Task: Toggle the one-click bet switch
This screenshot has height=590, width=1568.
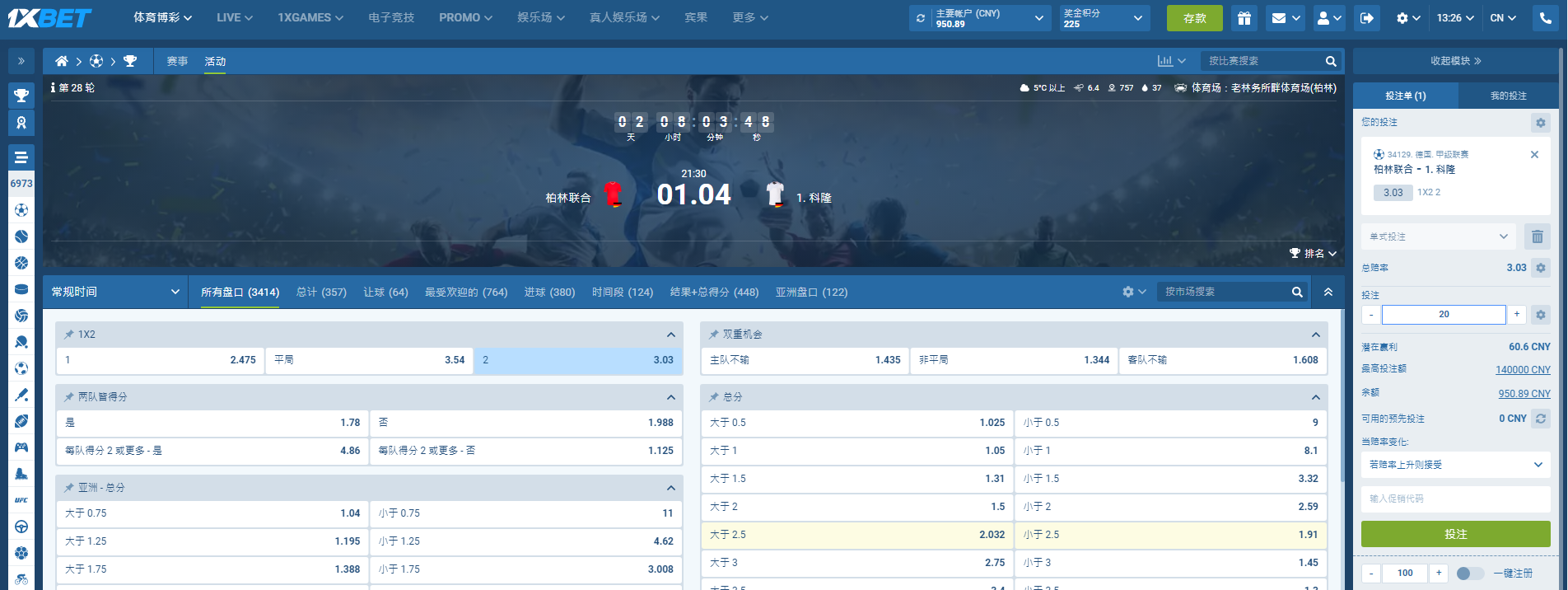Action: point(1469,574)
